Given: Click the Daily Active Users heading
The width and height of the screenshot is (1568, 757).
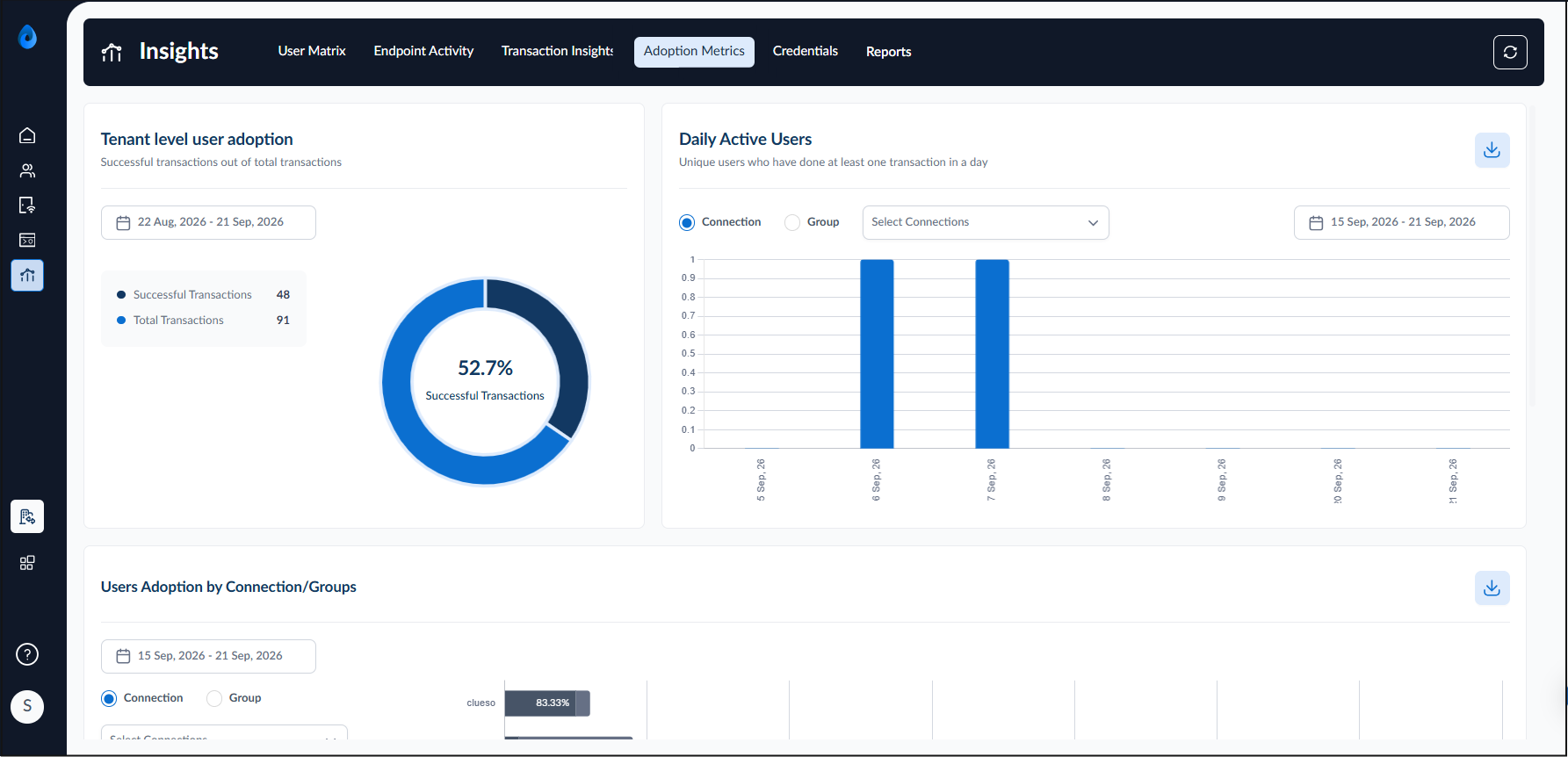Looking at the screenshot, I should [745, 139].
